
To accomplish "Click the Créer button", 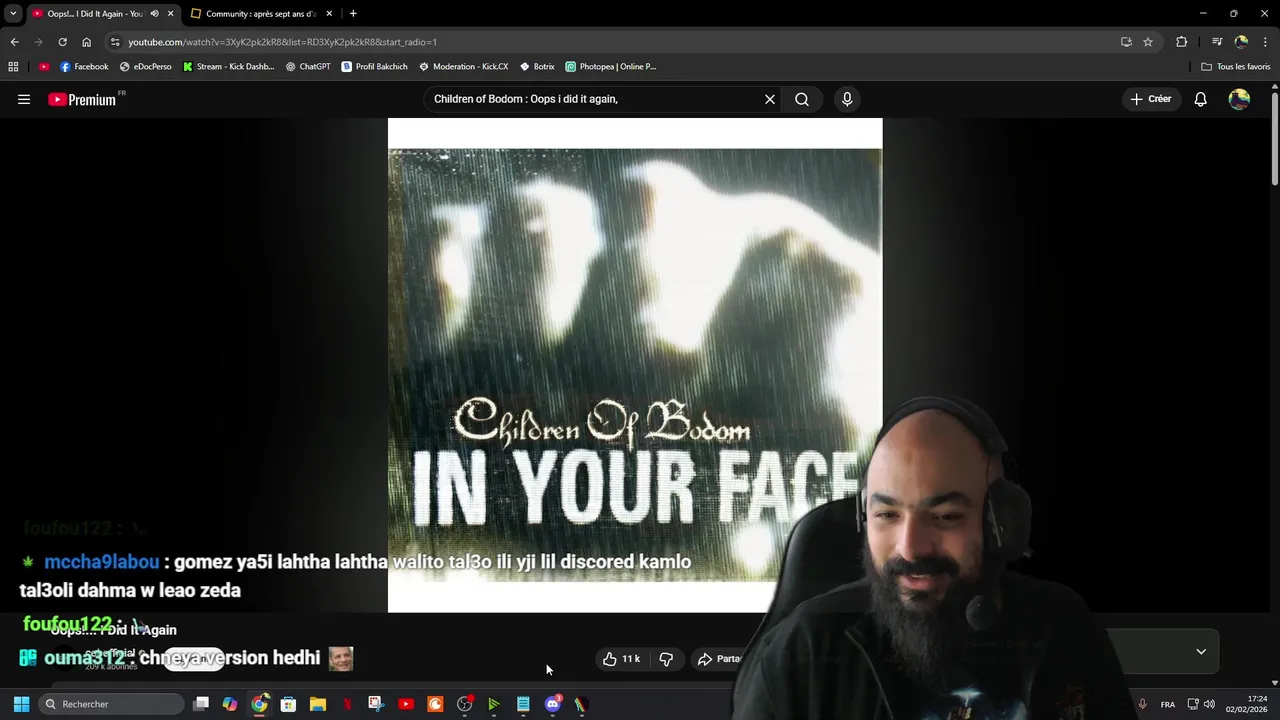I will coord(1150,99).
